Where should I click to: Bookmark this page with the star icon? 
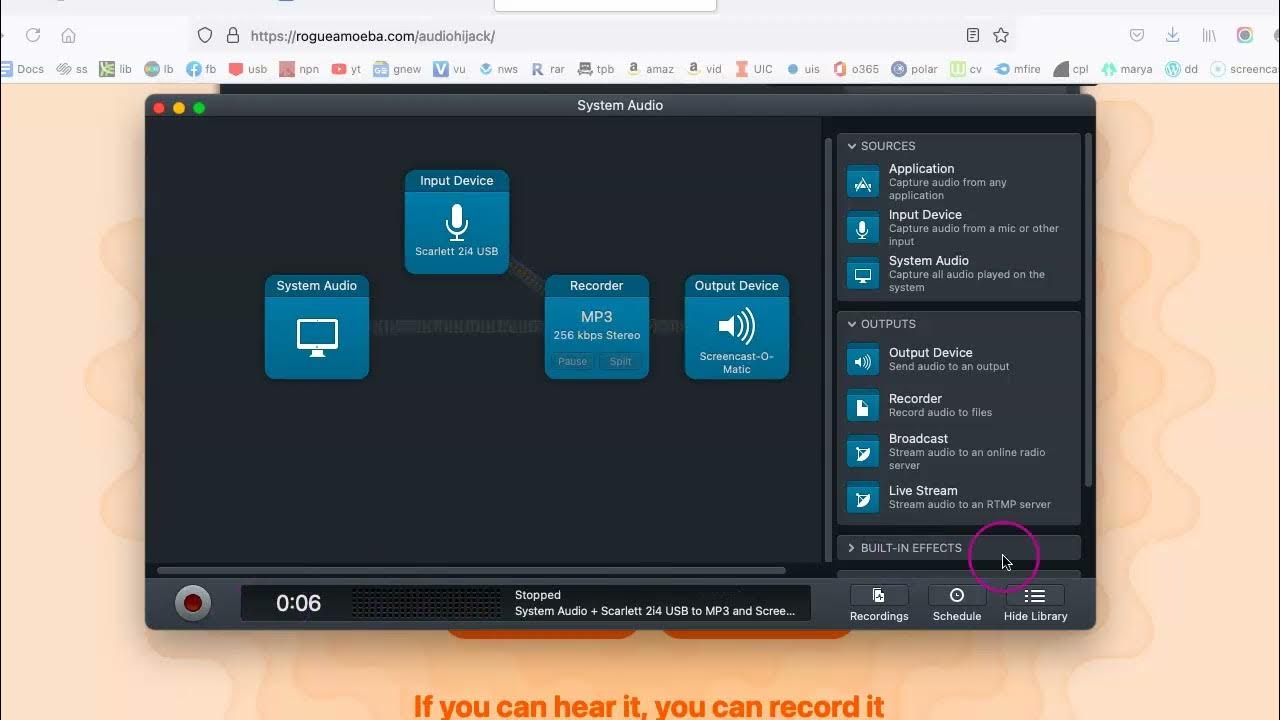point(1001,35)
